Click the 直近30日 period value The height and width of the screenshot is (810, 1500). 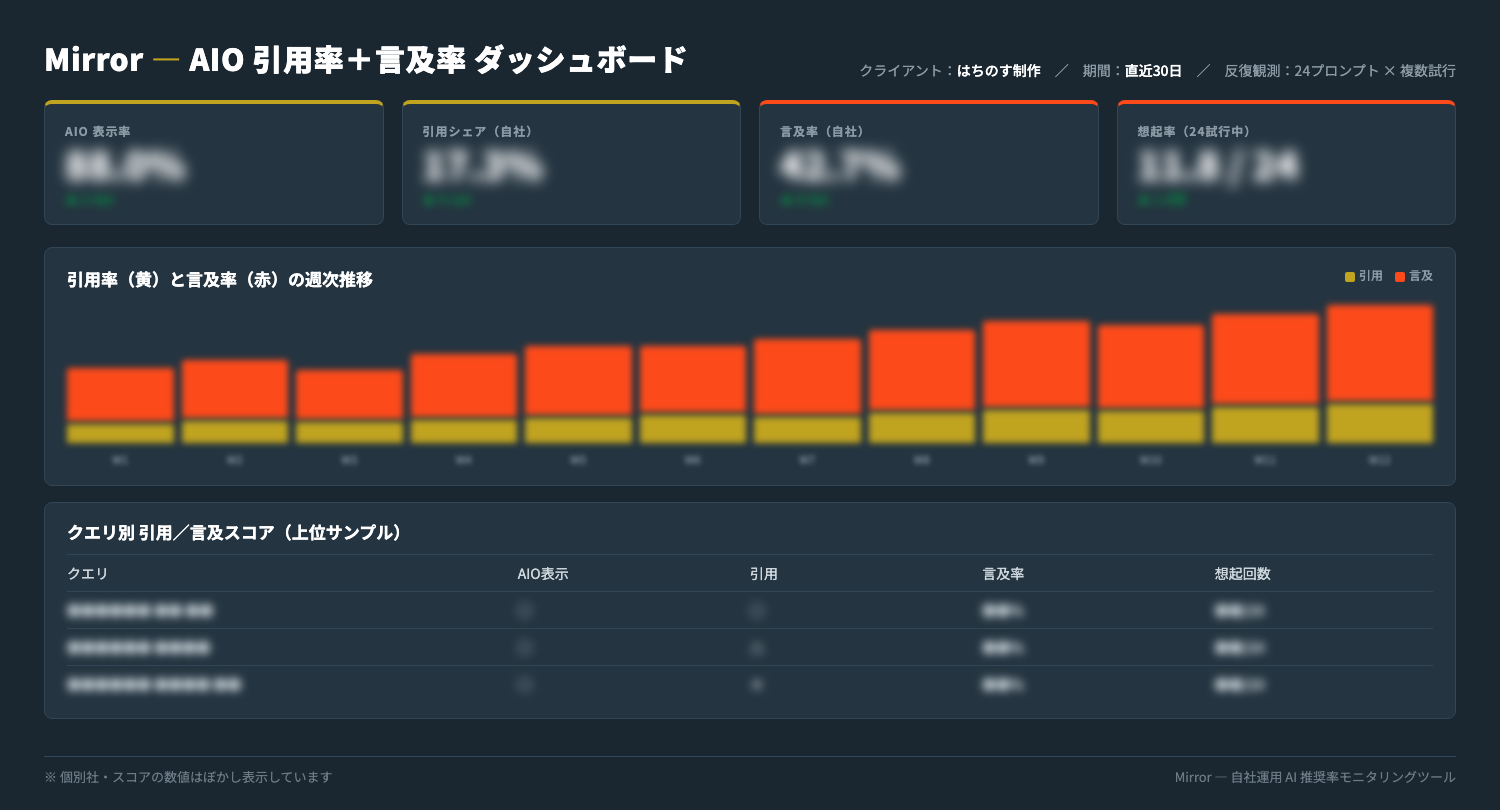coord(1153,71)
